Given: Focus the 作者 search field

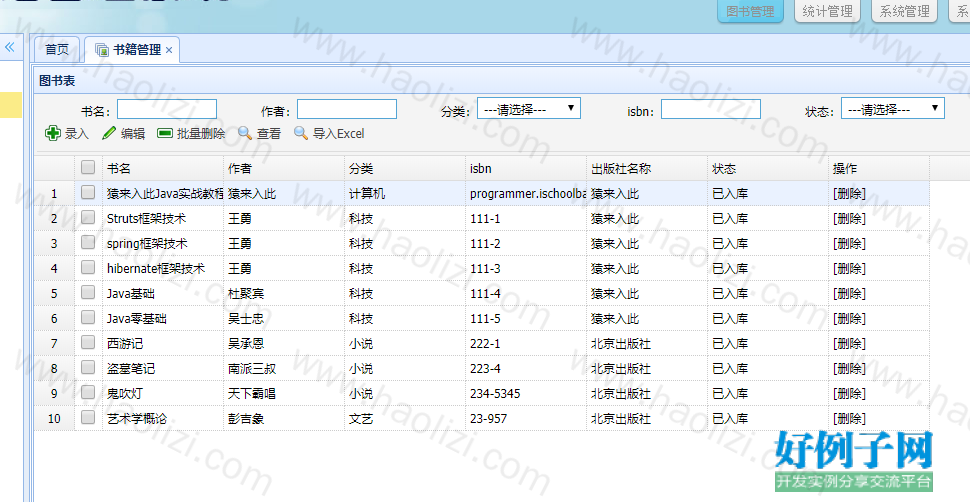Looking at the screenshot, I should 347,109.
